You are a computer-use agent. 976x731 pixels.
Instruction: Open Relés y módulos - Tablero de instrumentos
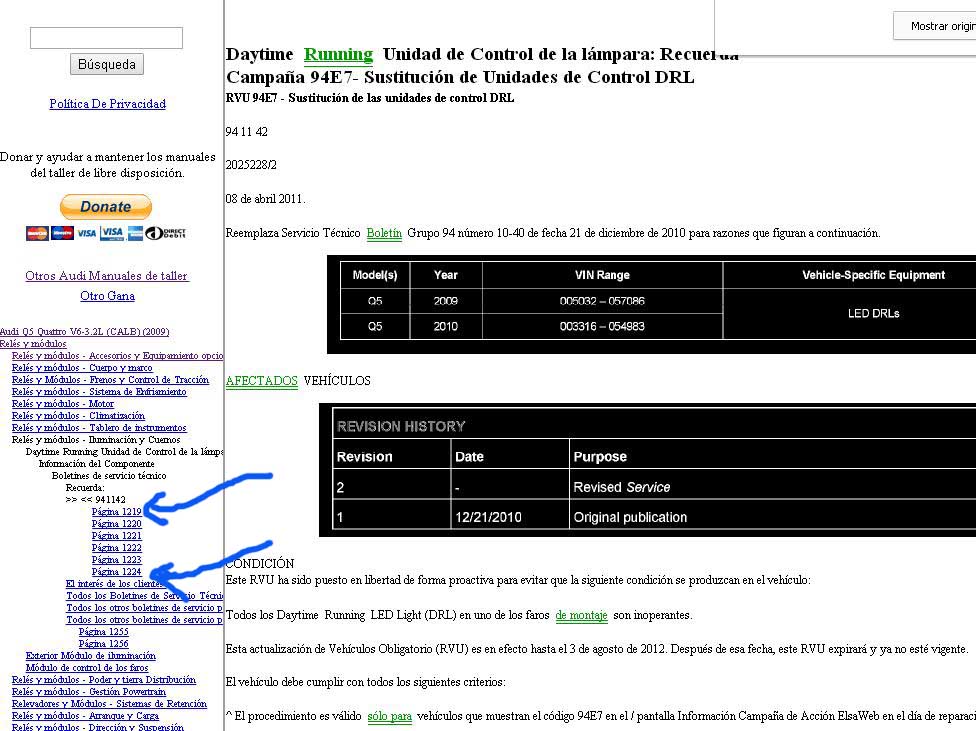(99, 428)
